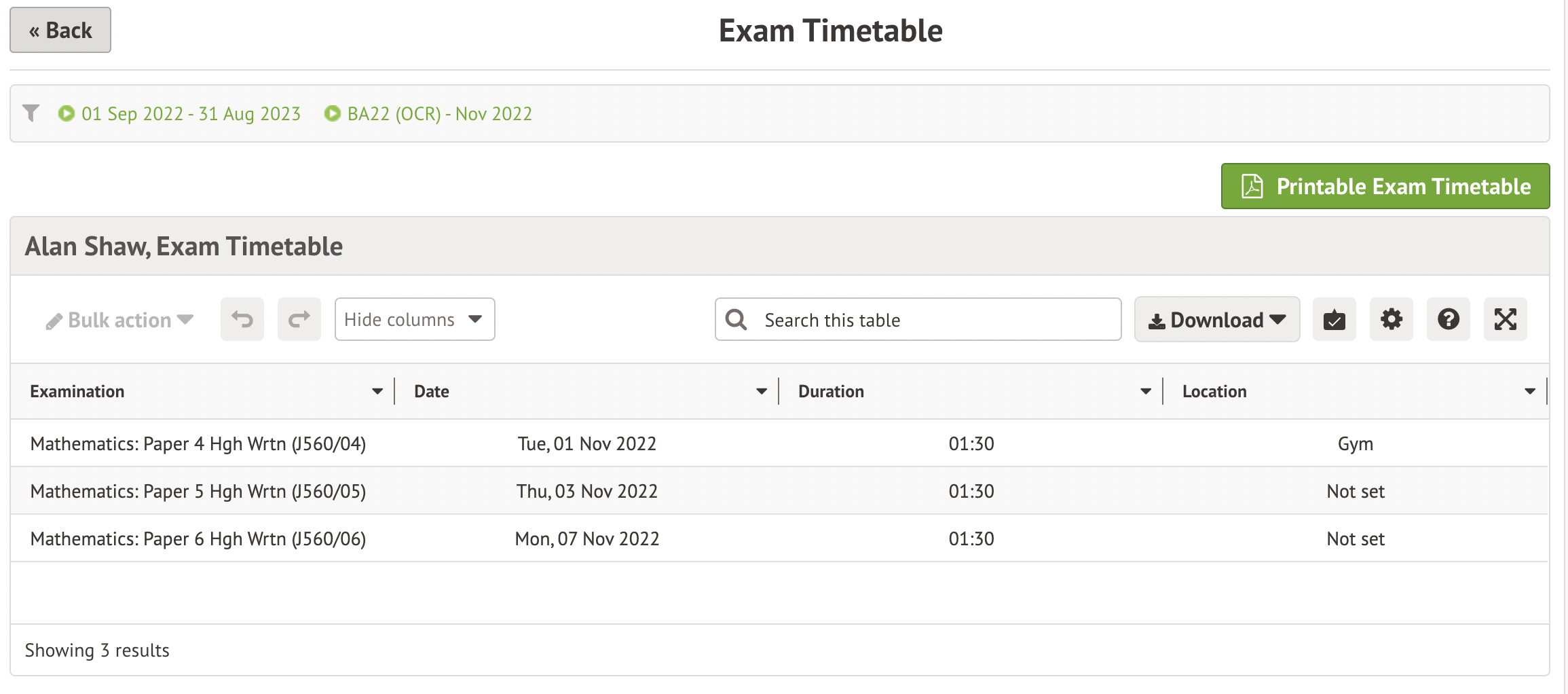Click the Printable Exam Timetable button
The height and width of the screenshot is (694, 1568).
[x=1385, y=185]
